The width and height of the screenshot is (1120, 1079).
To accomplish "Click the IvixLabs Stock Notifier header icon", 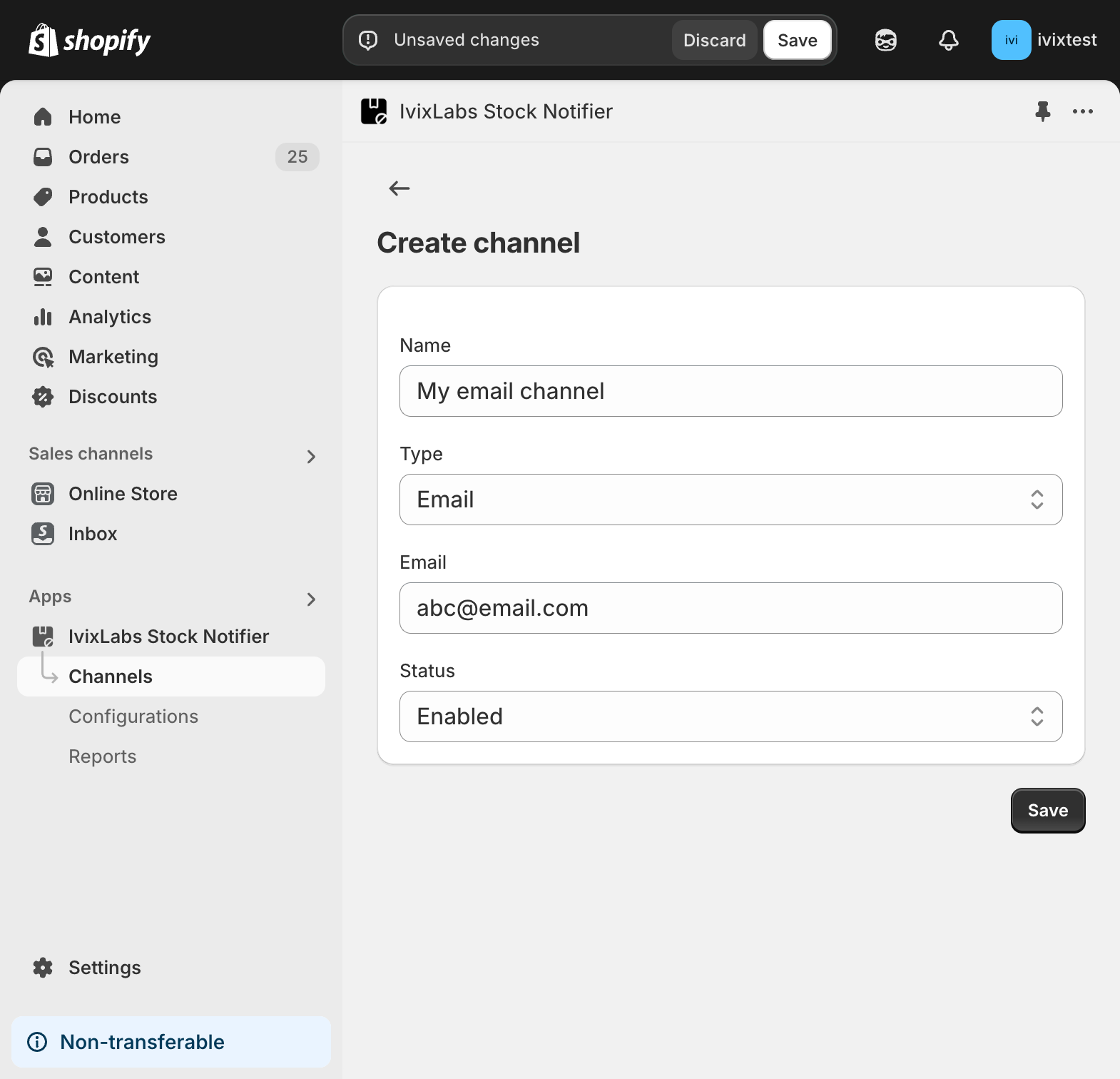I will tap(374, 111).
